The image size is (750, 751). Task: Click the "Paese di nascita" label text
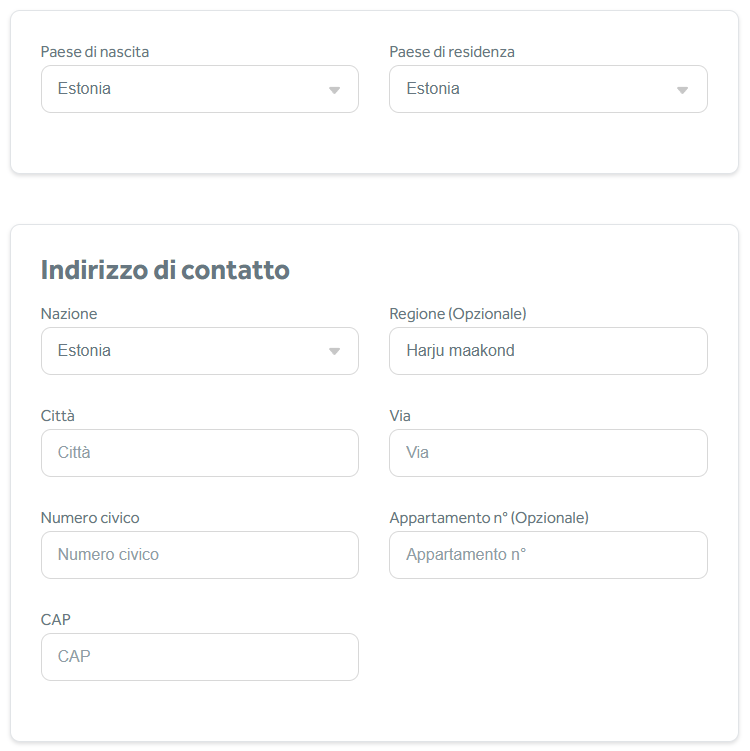tap(95, 52)
